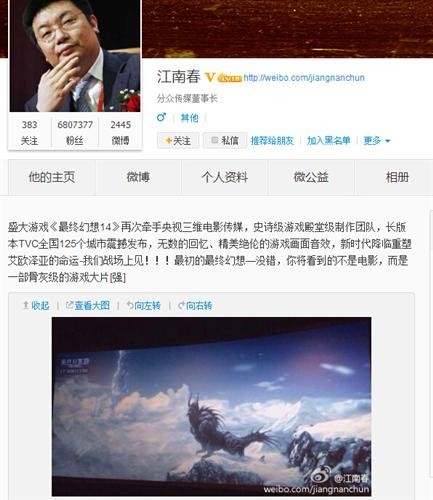
Task: Open the weibo.com/jiangnanchun profile URL
Action: click(304, 78)
